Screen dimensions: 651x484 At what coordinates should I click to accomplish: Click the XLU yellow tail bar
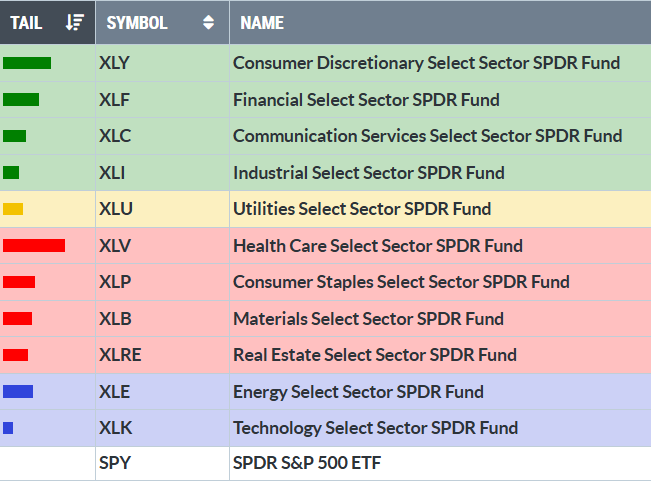[x=13, y=209]
